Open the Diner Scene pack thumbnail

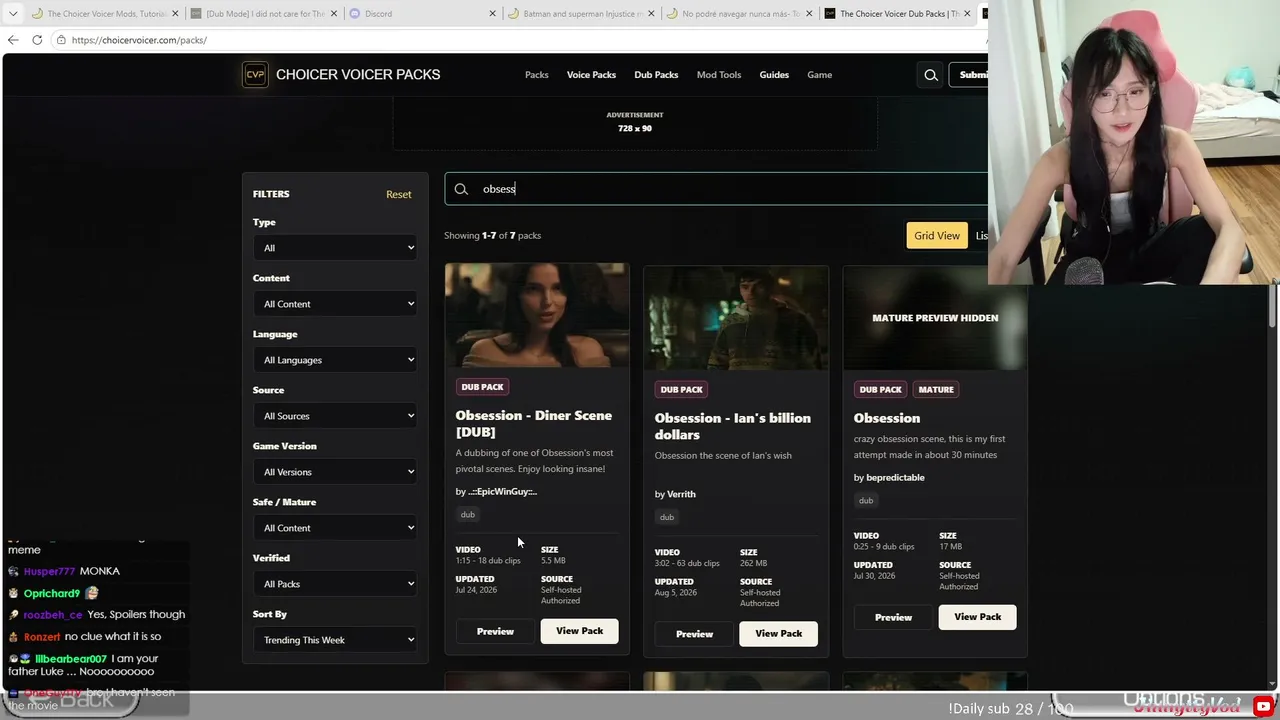(537, 316)
